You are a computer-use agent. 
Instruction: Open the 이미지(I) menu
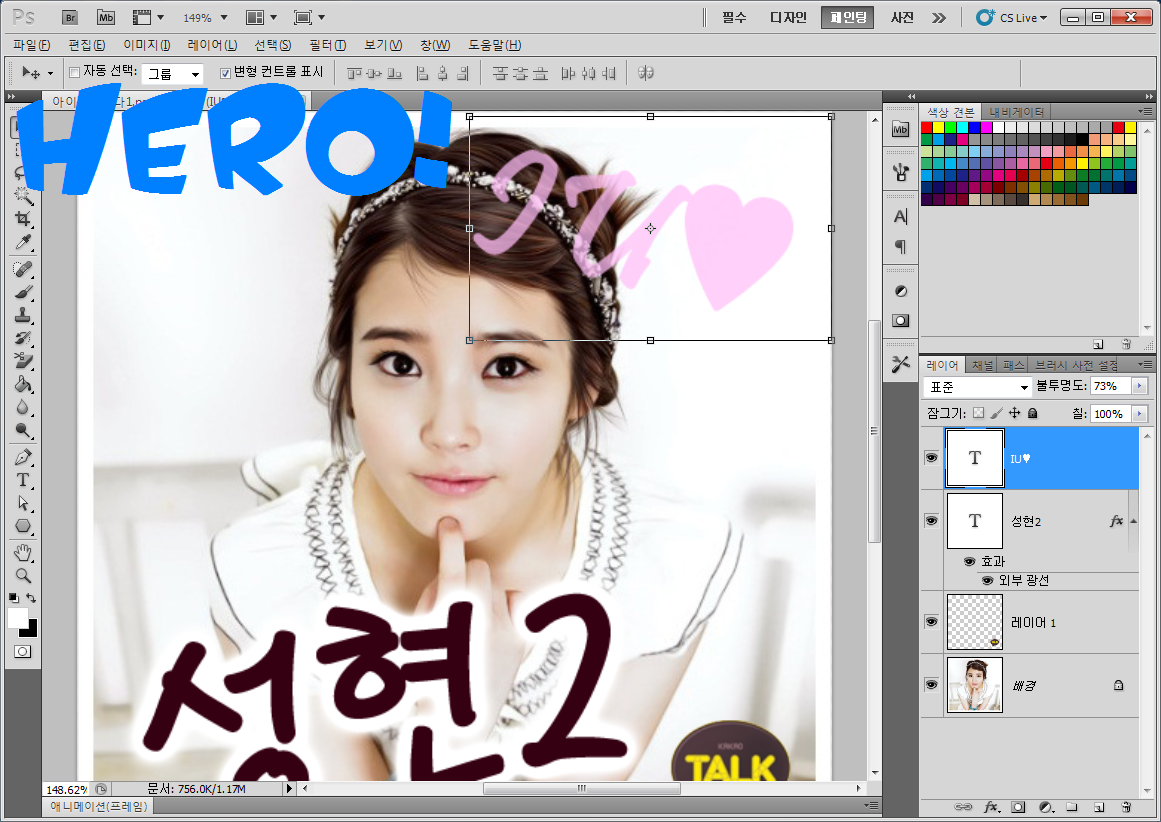pyautogui.click(x=147, y=45)
